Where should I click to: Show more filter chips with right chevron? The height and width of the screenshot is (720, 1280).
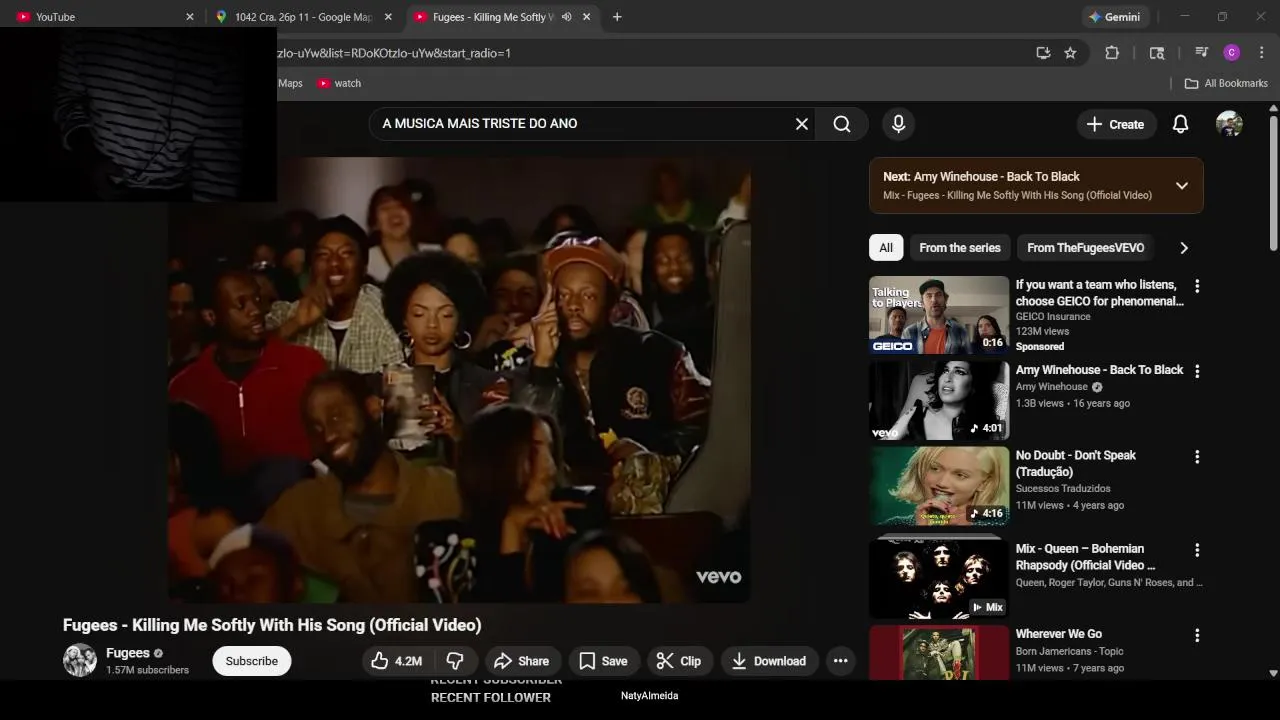click(x=1184, y=248)
